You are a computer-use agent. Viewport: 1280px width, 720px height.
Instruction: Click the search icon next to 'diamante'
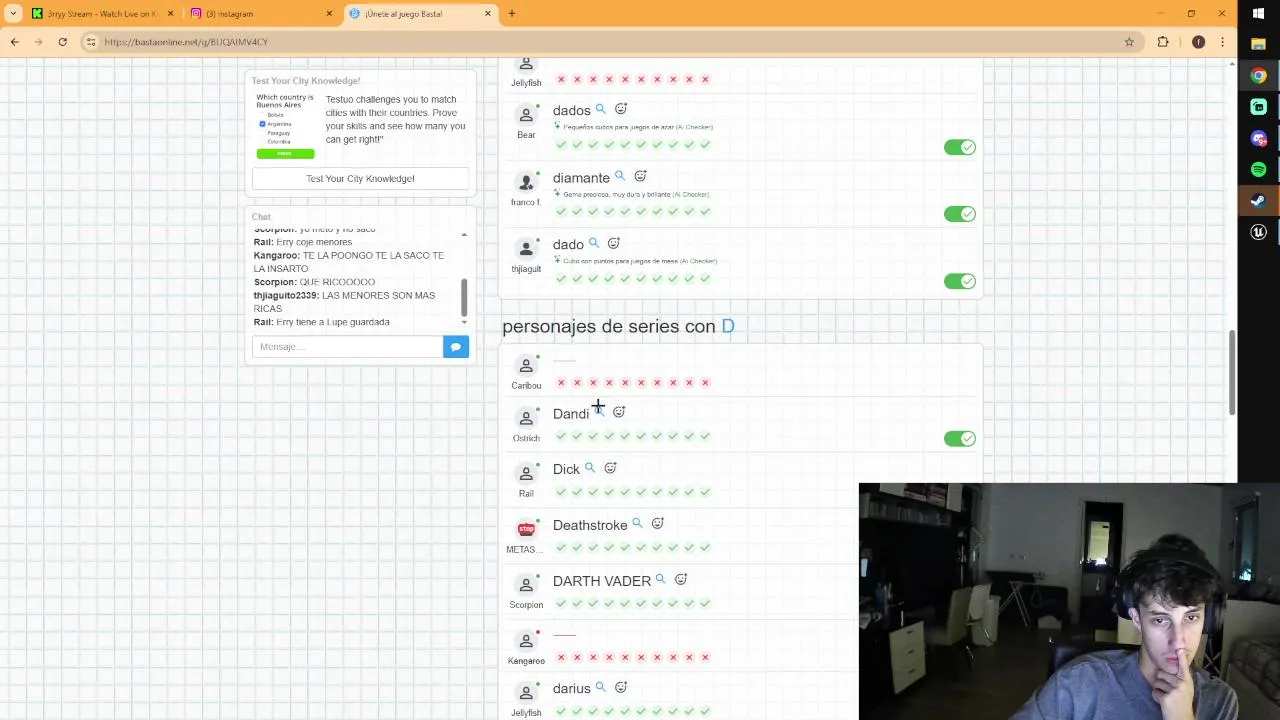620,176
